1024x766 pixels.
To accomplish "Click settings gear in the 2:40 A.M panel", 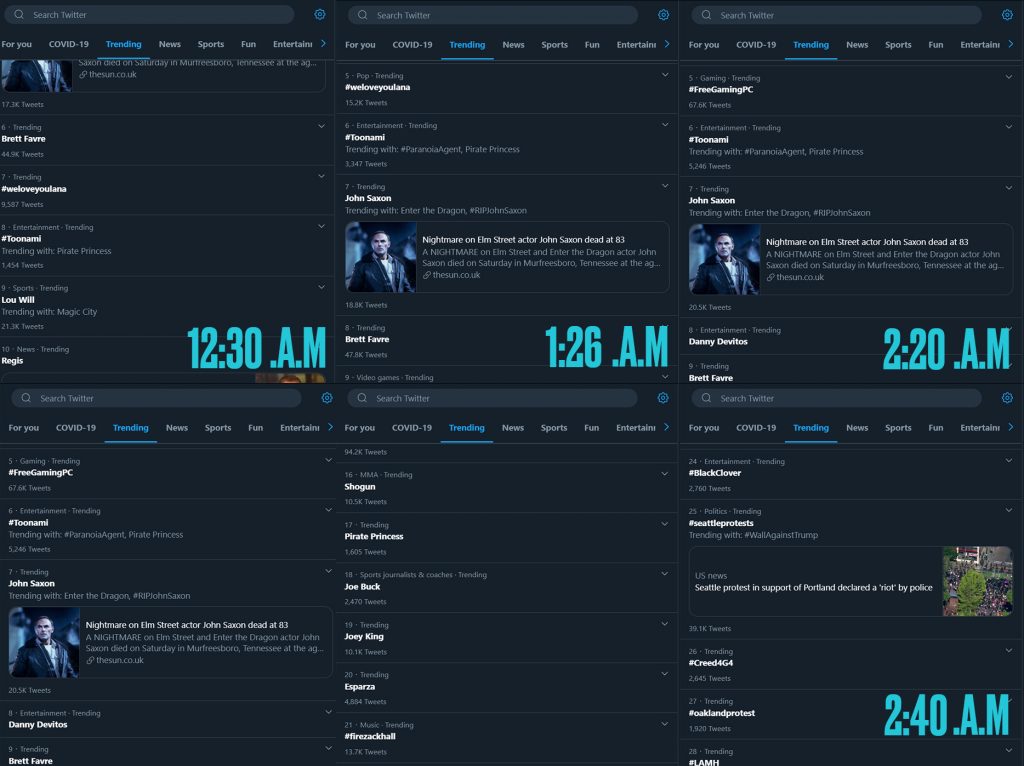I will coord(1007,398).
